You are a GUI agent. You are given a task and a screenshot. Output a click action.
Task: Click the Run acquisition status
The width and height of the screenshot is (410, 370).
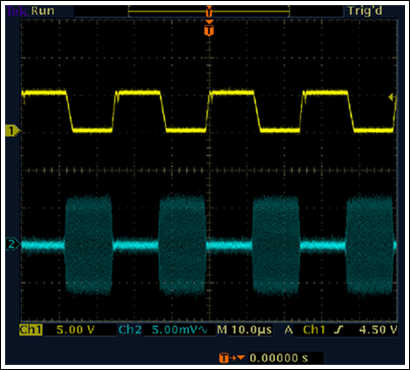coord(43,11)
